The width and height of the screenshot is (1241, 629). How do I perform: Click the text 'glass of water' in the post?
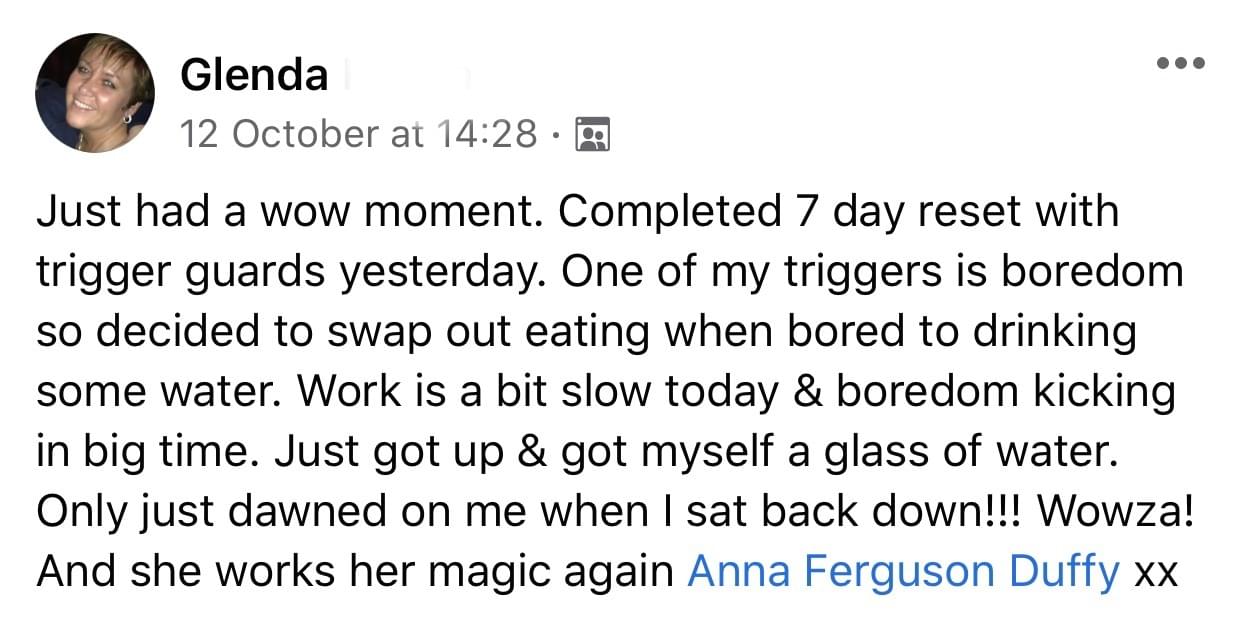968,454
